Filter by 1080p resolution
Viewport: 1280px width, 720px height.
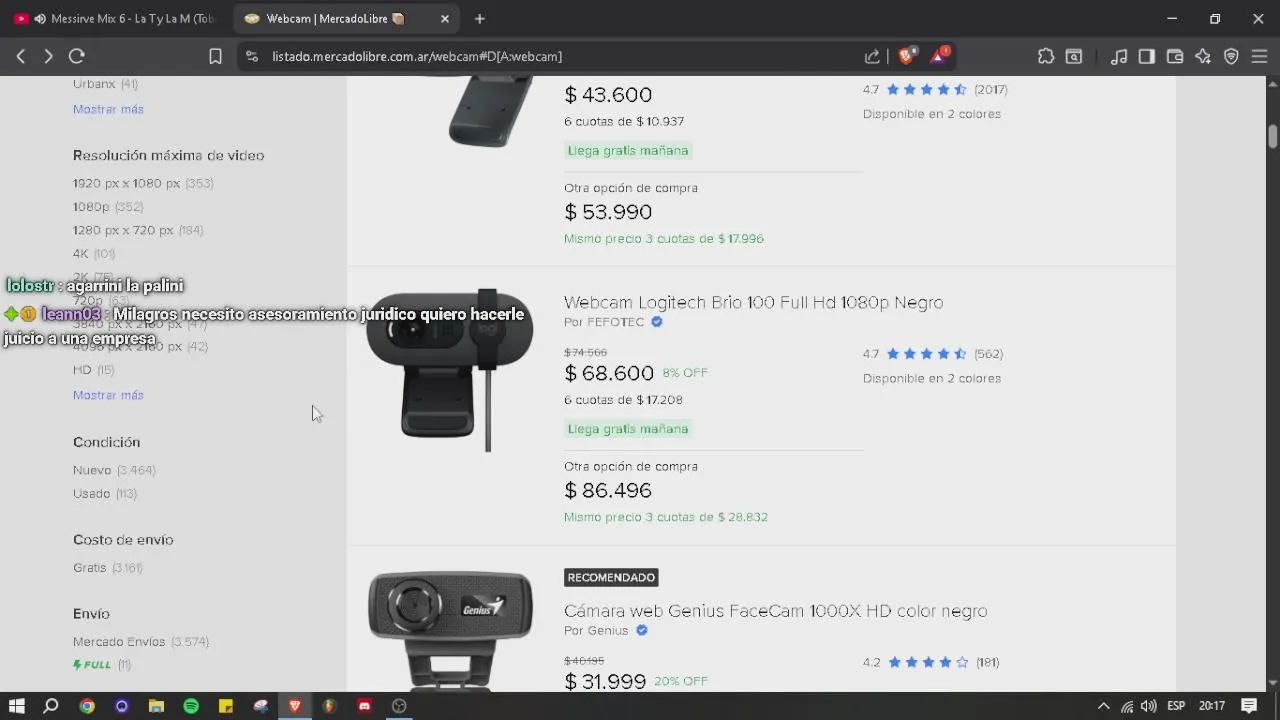108,206
